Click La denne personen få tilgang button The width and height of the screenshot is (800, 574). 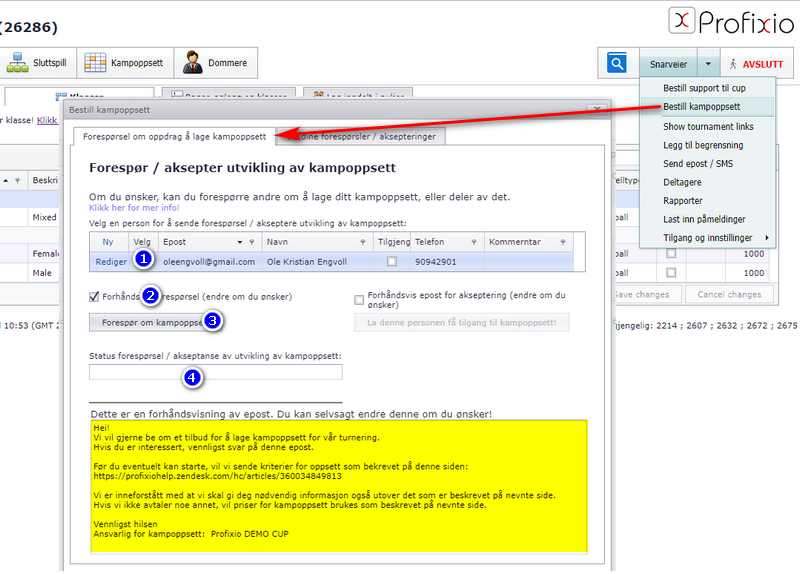click(461, 322)
